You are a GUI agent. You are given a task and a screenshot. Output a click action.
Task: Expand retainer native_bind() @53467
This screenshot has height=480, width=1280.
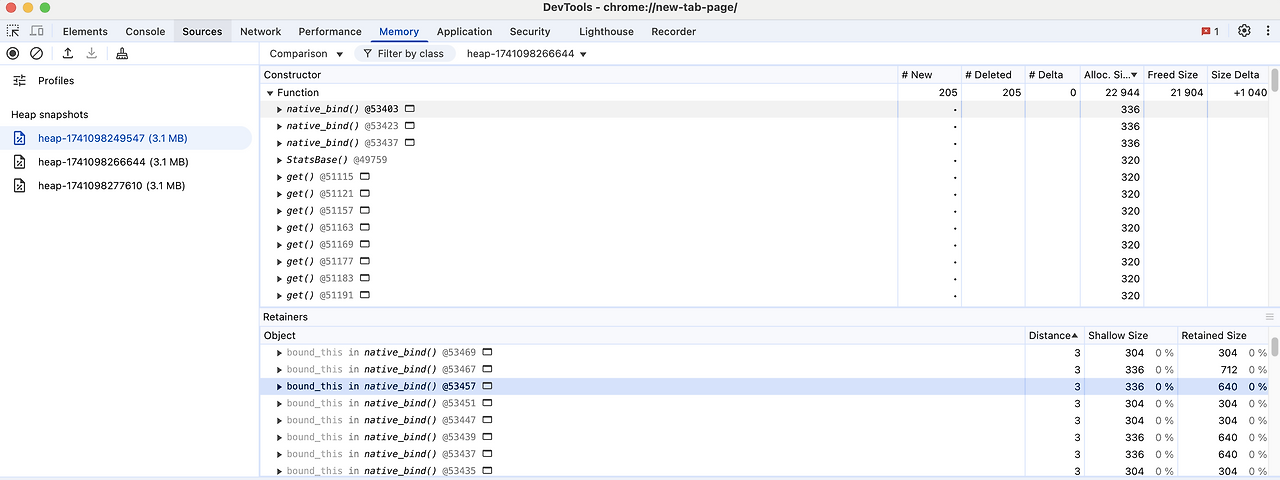(x=280, y=370)
